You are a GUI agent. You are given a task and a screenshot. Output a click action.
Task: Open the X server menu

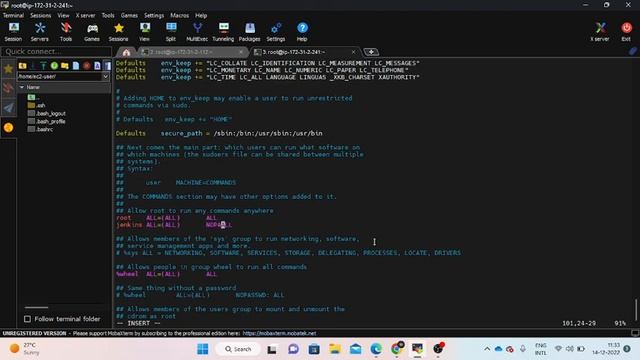coord(85,16)
